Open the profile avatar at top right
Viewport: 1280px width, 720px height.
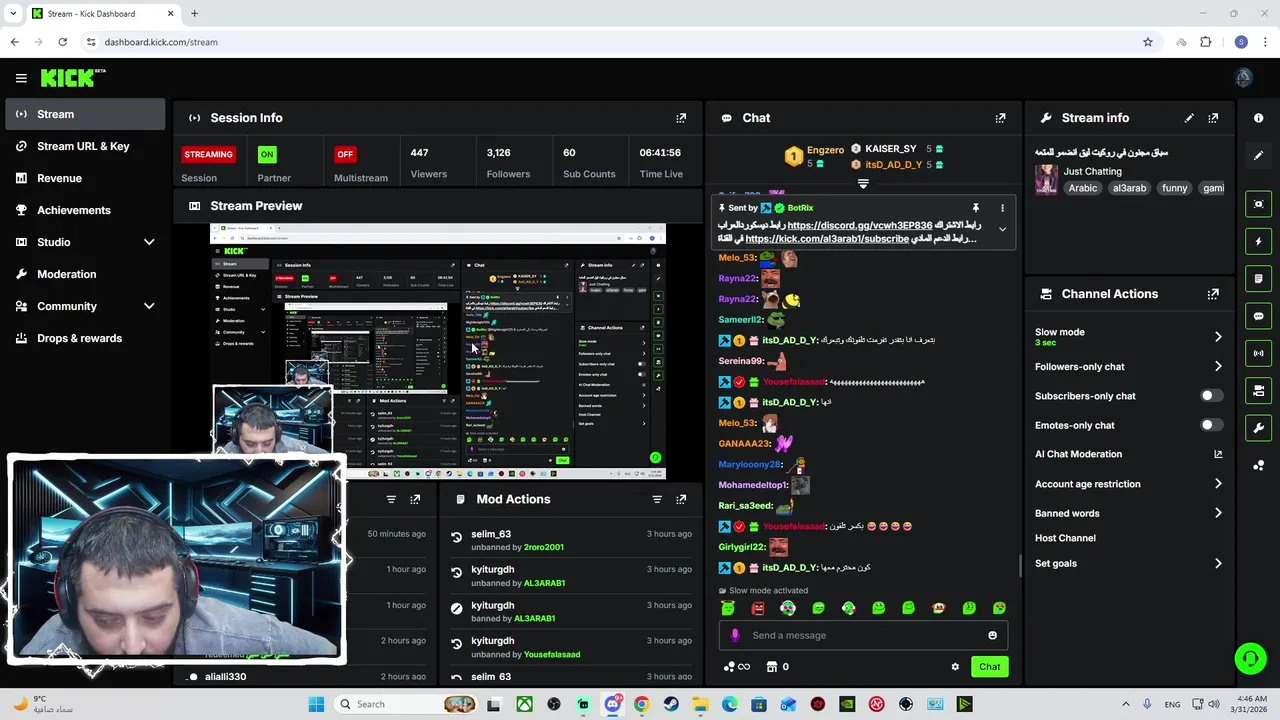pos(1244,78)
